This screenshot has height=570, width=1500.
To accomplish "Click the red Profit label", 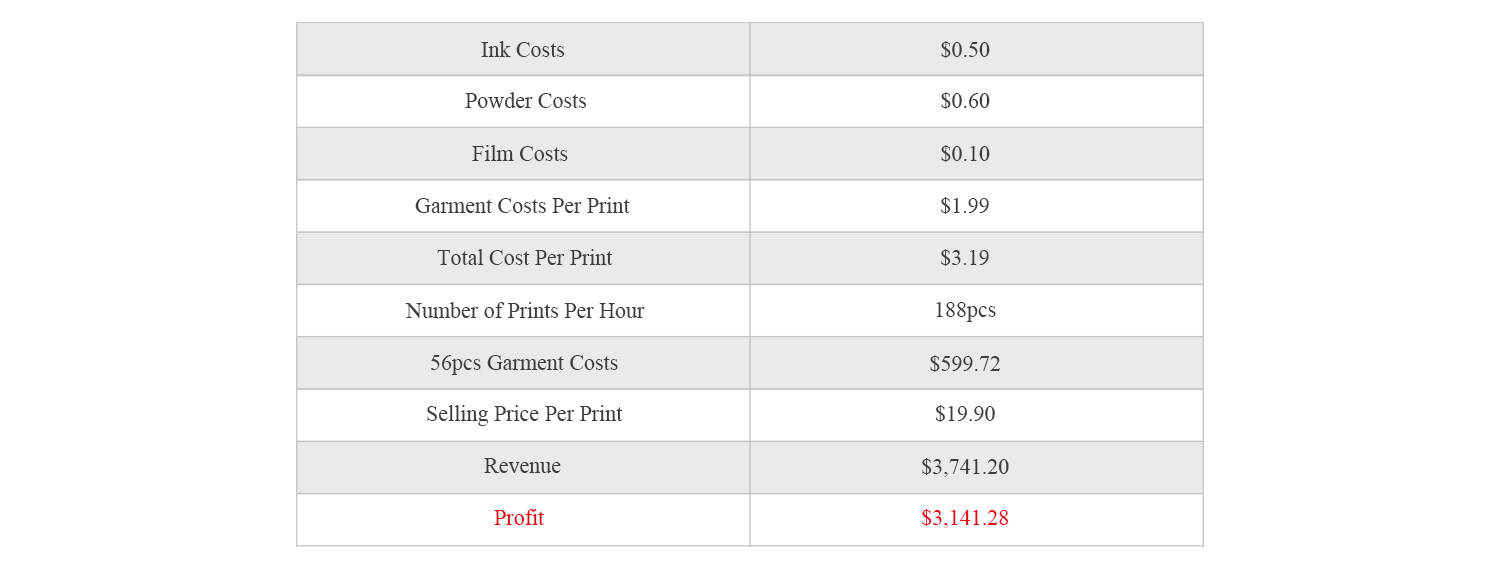I will tap(519, 518).
